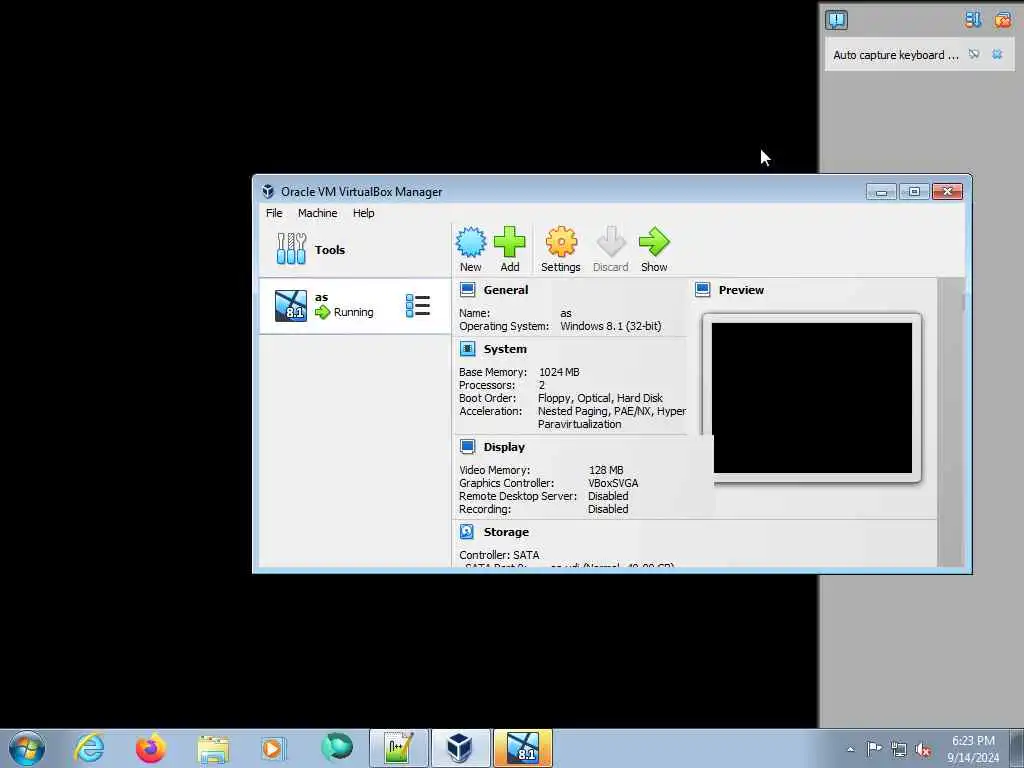Screen dimensions: 1024x768
Task: Open Windows Explorer folder on taskbar
Action: [x=213, y=748]
